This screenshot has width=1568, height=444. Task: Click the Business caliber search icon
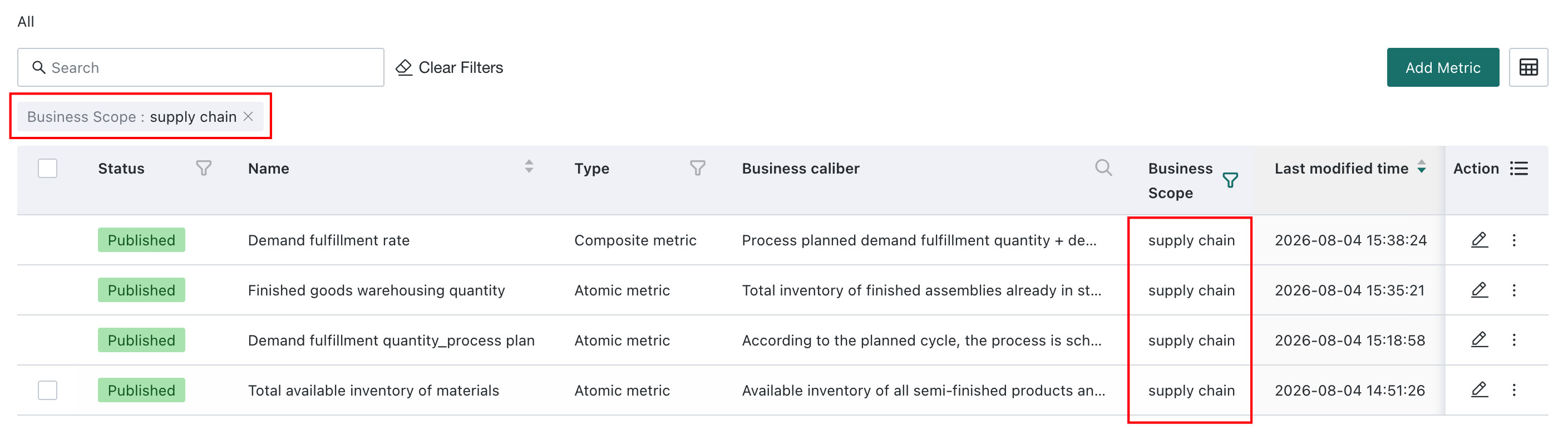point(1103,167)
